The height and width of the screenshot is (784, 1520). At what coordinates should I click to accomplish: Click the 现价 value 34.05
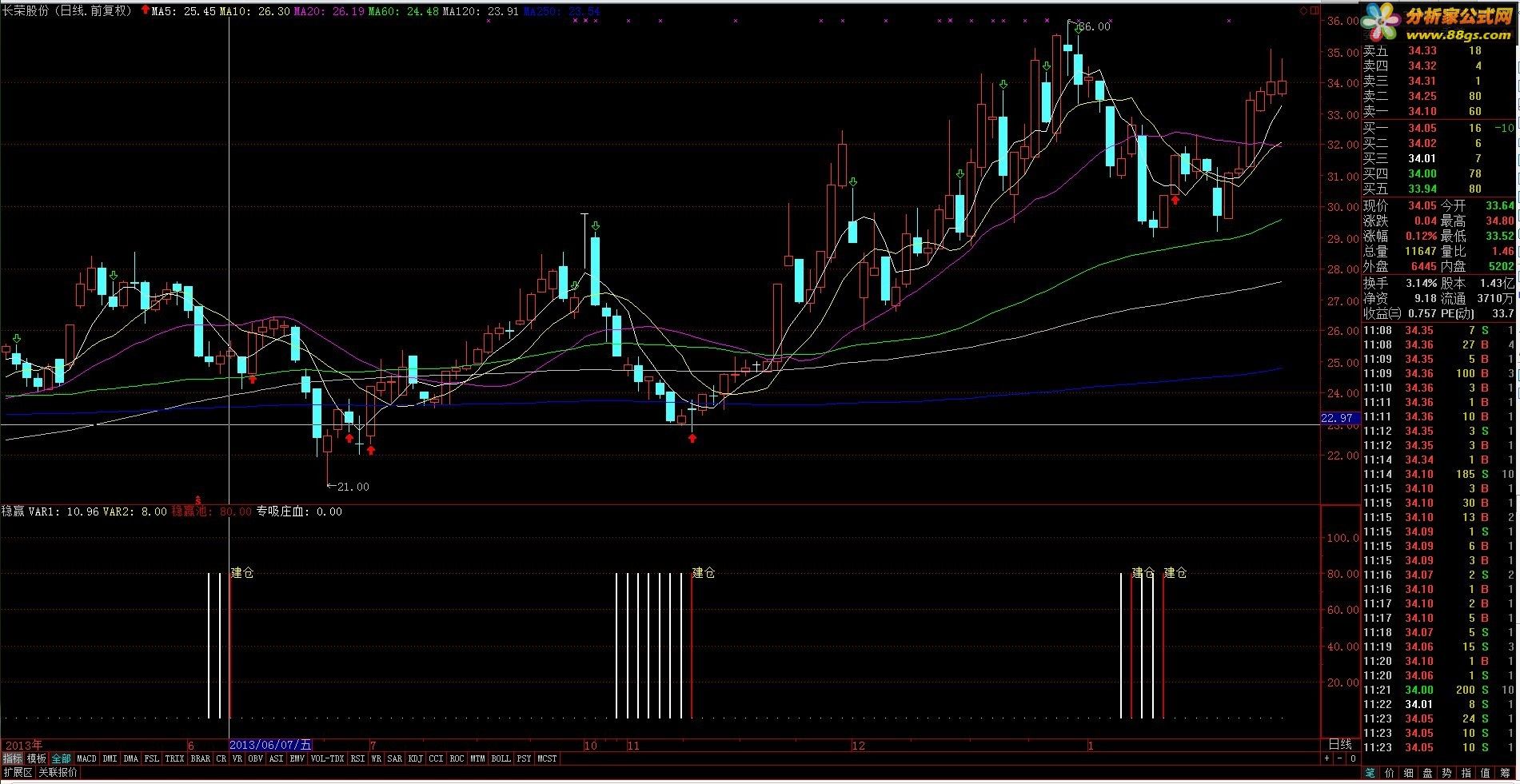1422,206
